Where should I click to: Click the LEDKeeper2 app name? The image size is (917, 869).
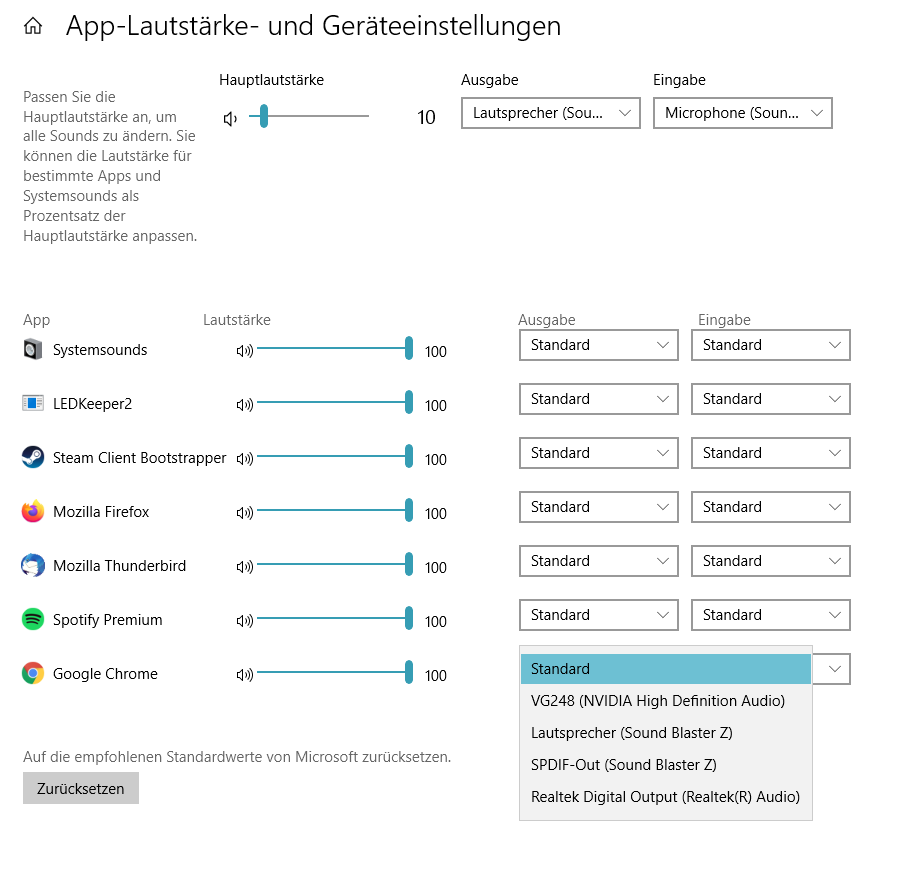click(92, 404)
